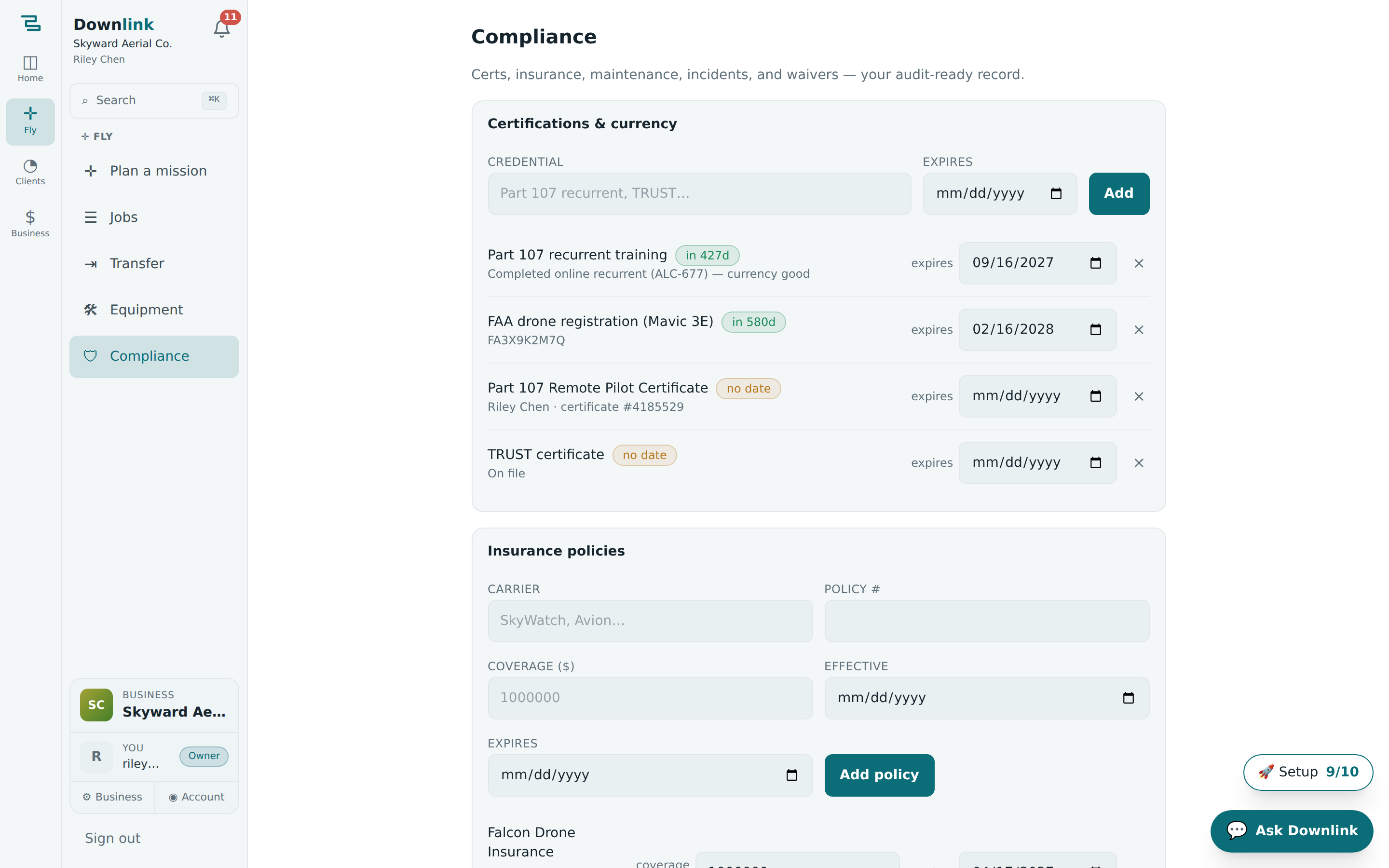Click the FA3X9K2M7Q registration number
1389x868 pixels.
pos(526,340)
